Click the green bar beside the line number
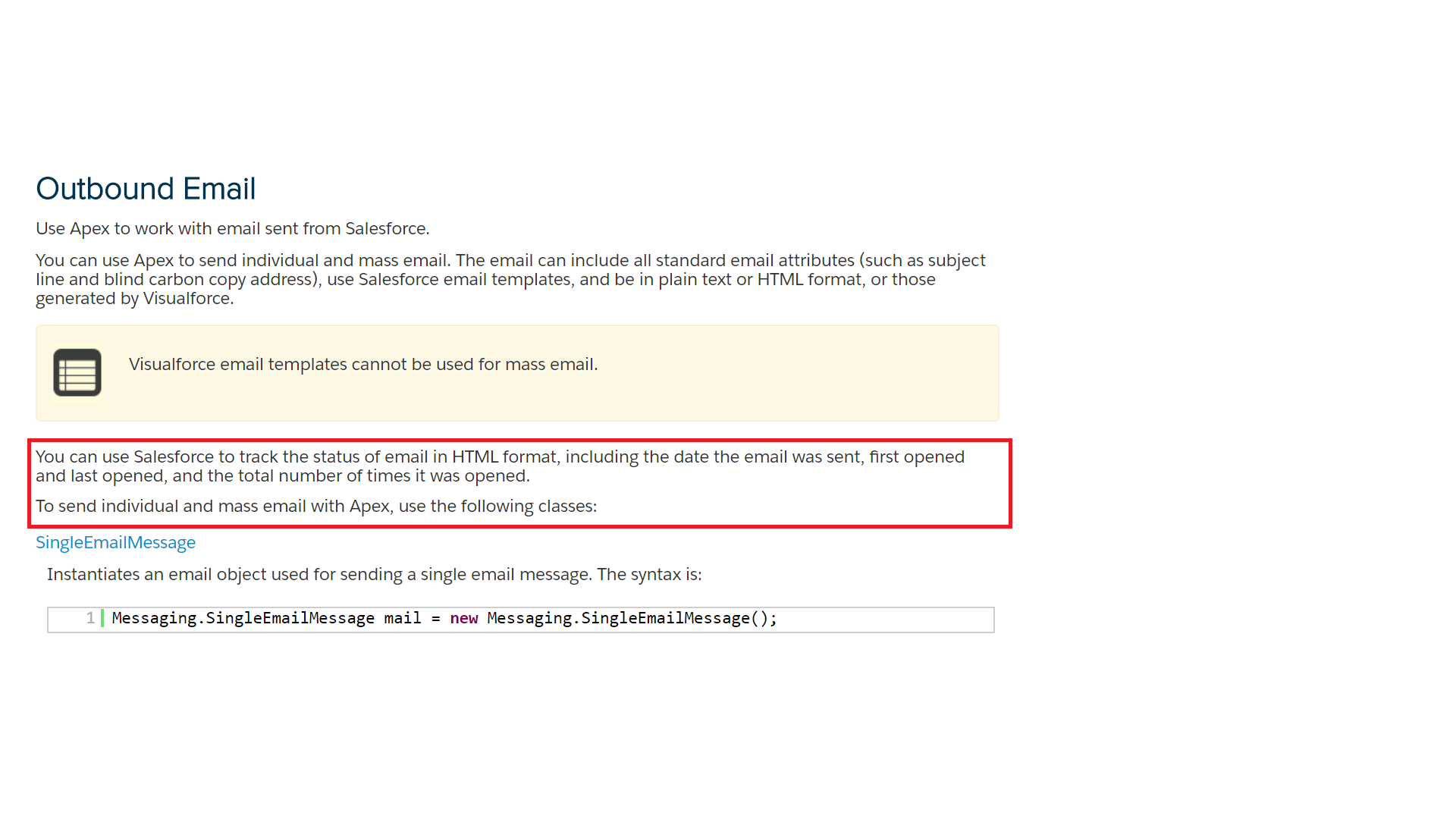 tap(102, 618)
